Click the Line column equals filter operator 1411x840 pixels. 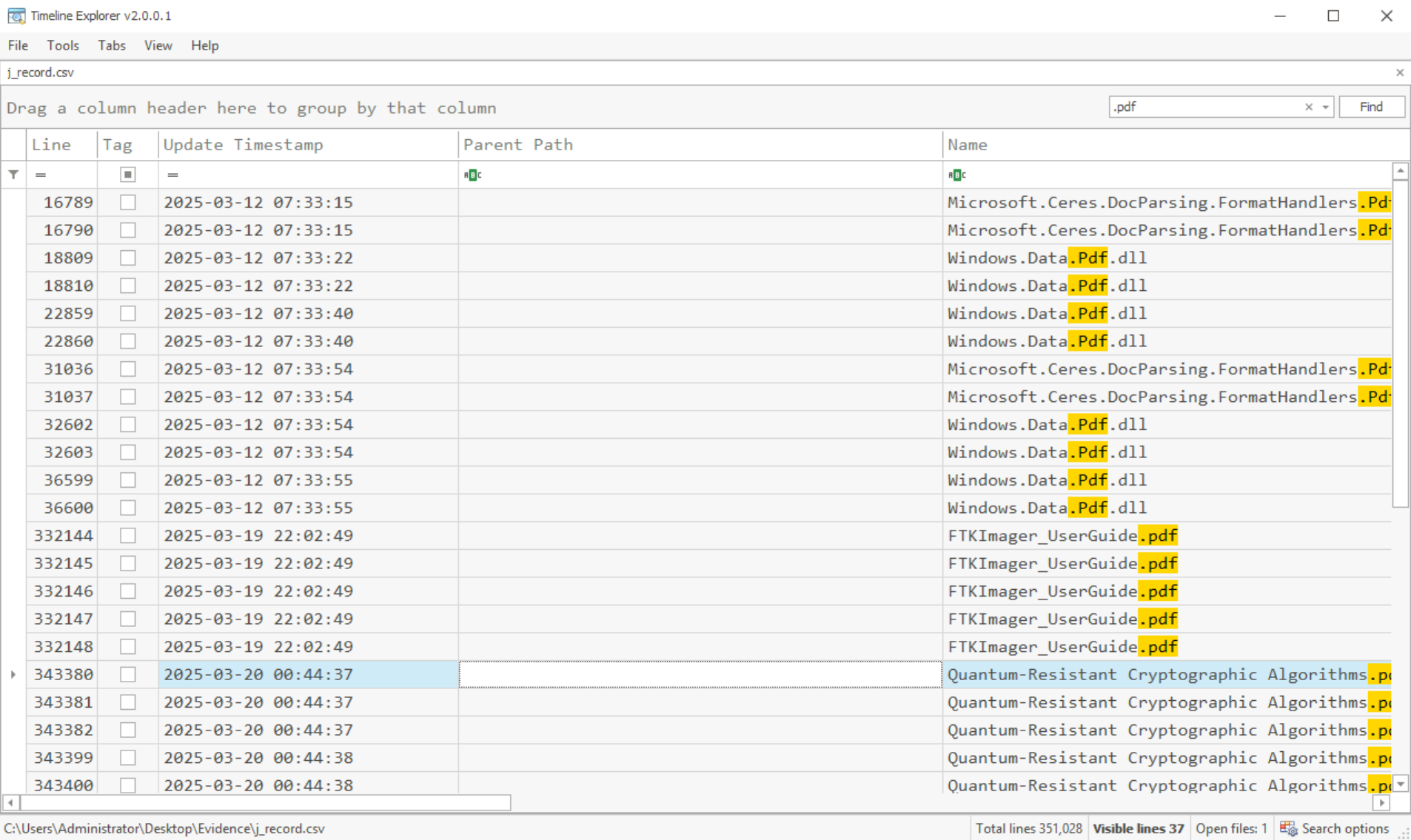click(41, 175)
